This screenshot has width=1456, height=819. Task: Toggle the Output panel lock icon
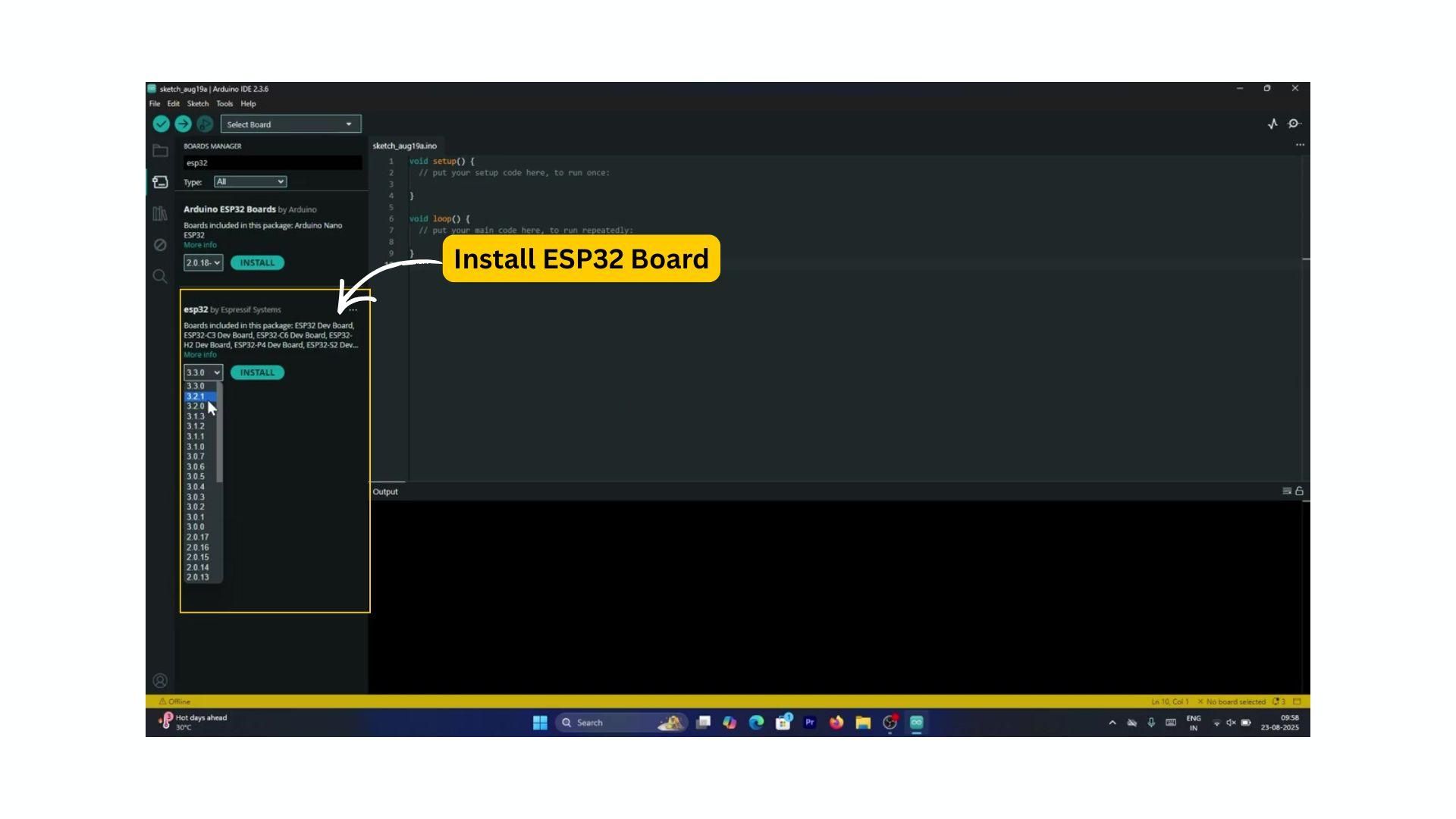pyautogui.click(x=1299, y=491)
